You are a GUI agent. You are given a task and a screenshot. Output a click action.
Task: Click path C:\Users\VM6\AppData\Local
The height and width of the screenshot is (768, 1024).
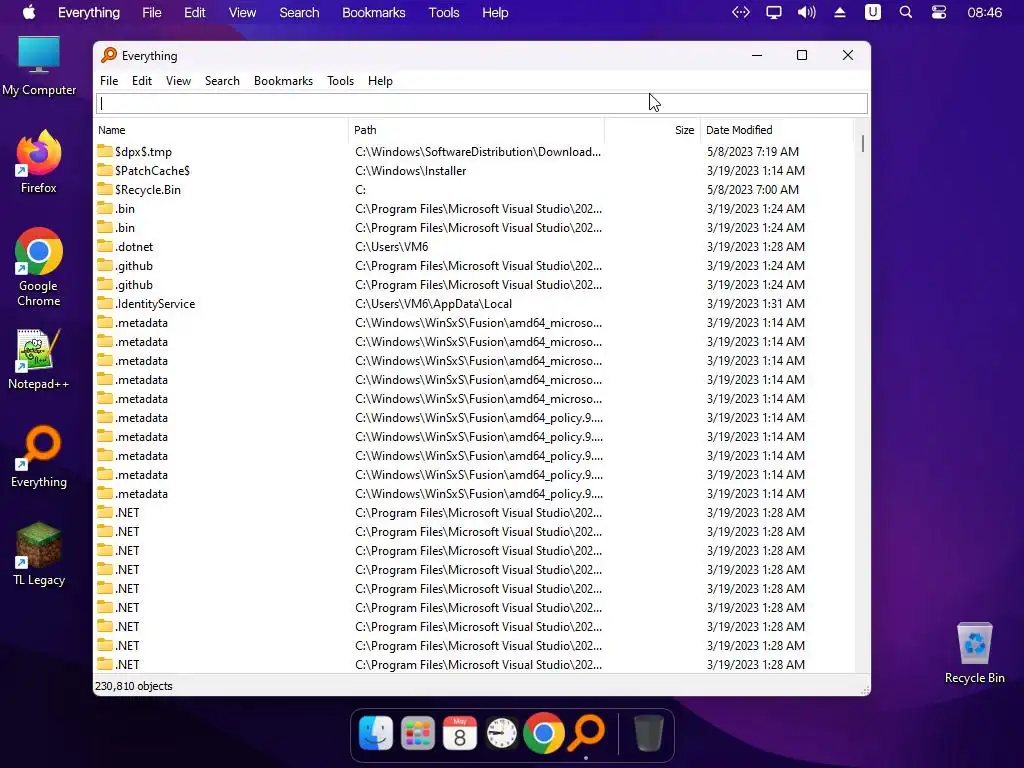coord(434,304)
